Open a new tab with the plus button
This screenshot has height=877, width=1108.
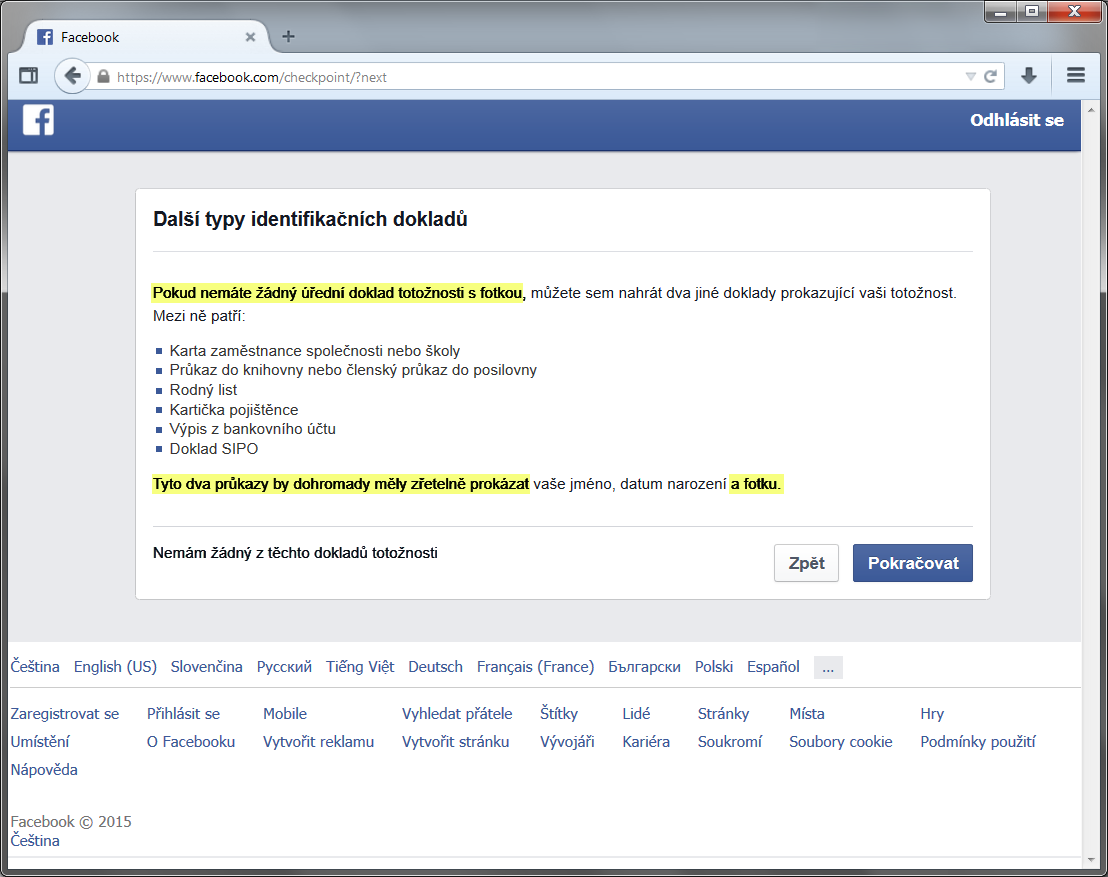(288, 37)
